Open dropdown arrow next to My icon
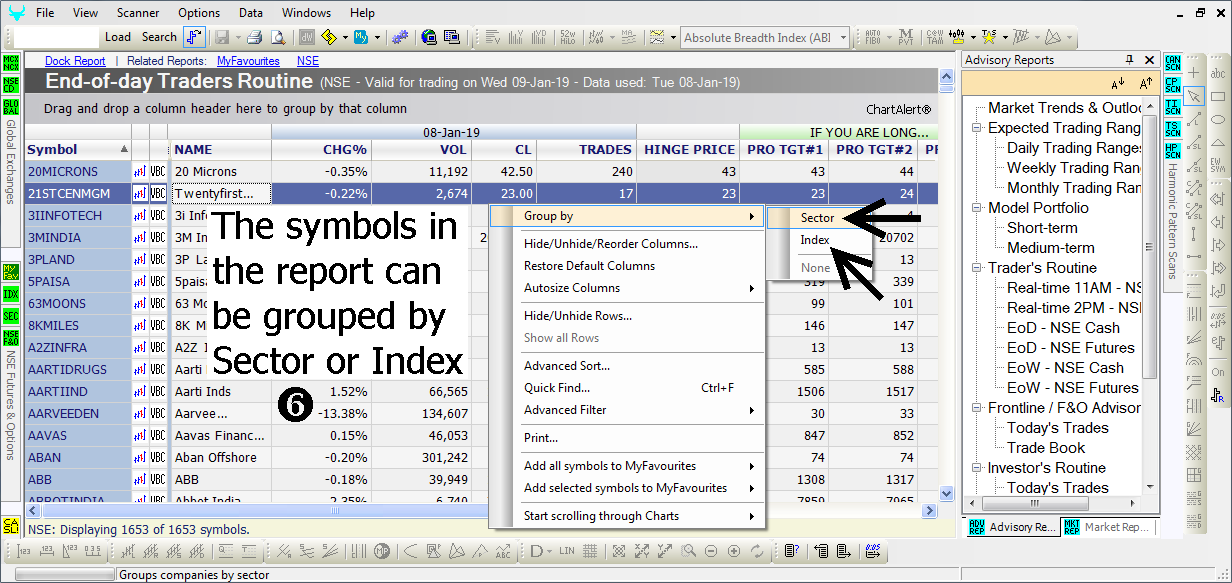Image resolution: width=1232 pixels, height=583 pixels. point(377,38)
